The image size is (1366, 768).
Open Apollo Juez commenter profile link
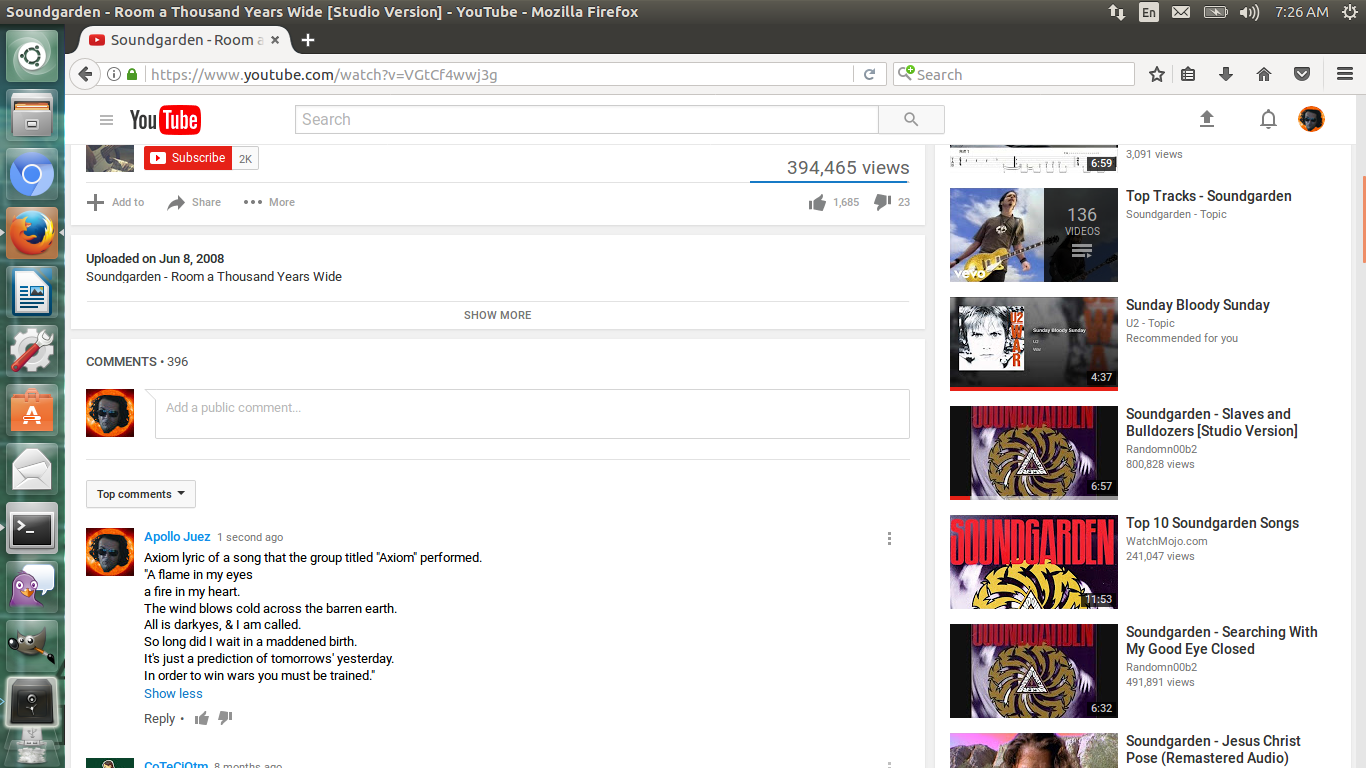click(x=177, y=537)
